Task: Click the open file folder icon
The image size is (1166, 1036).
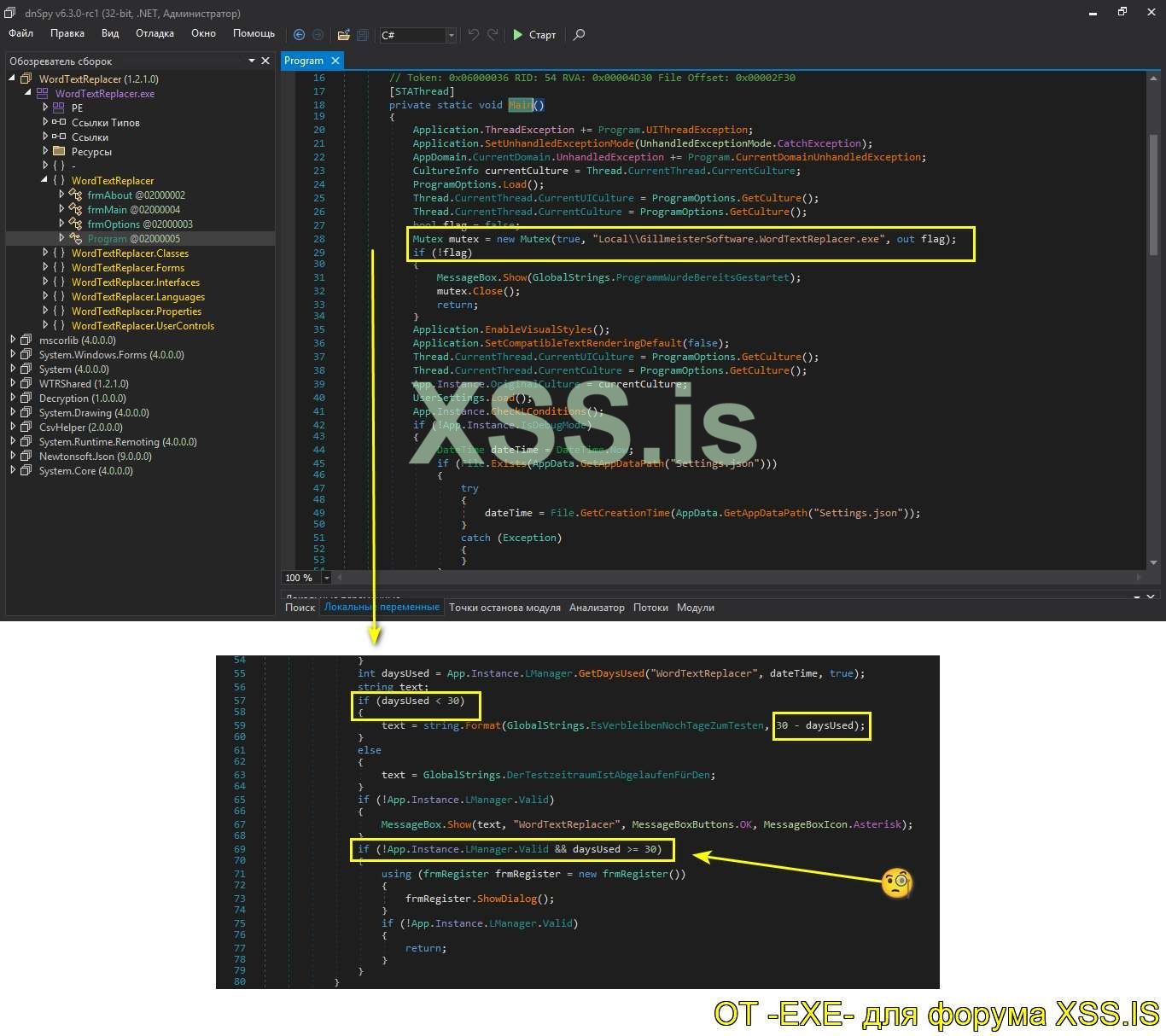Action: point(343,35)
